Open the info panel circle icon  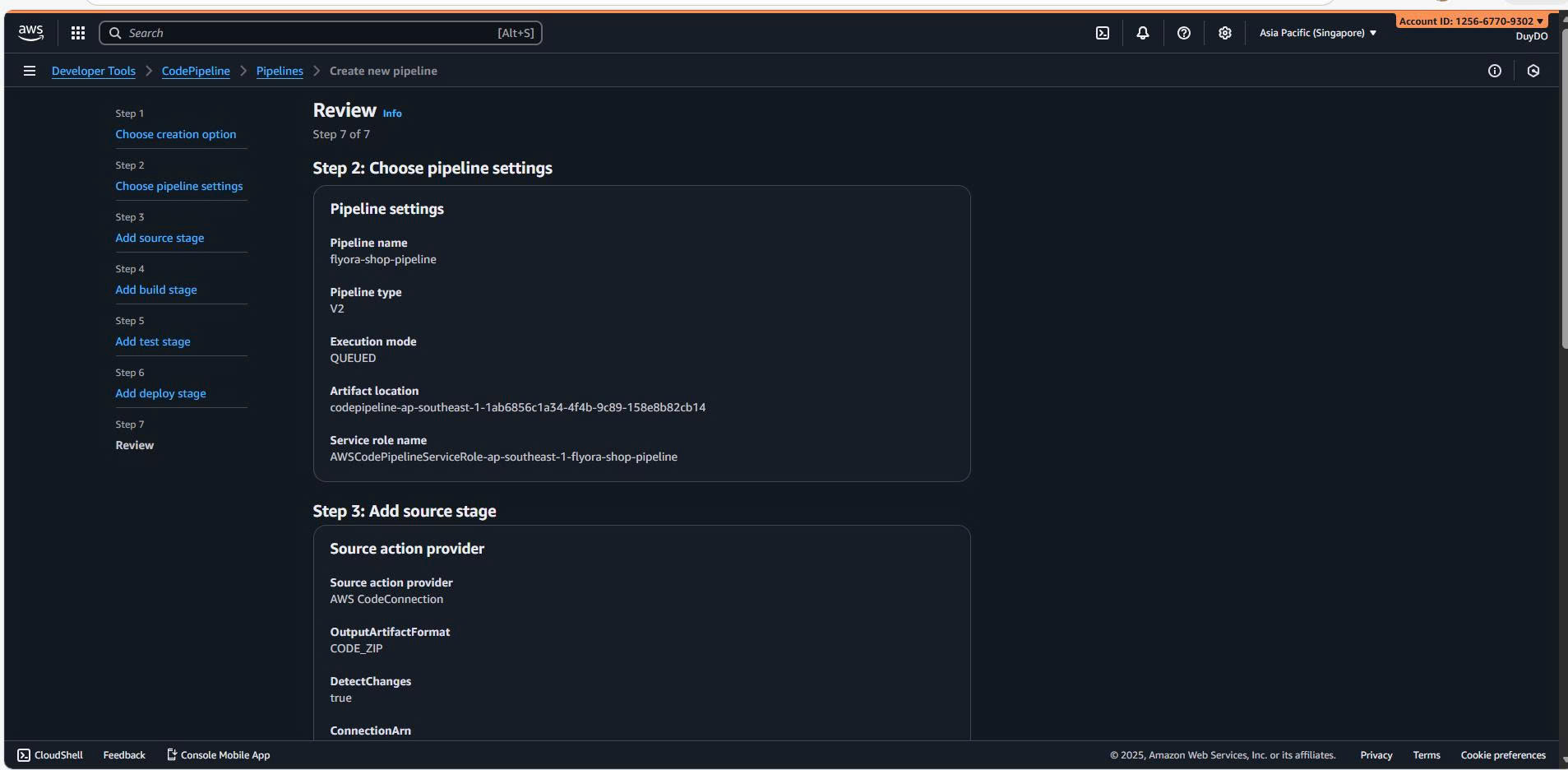pyautogui.click(x=1495, y=71)
